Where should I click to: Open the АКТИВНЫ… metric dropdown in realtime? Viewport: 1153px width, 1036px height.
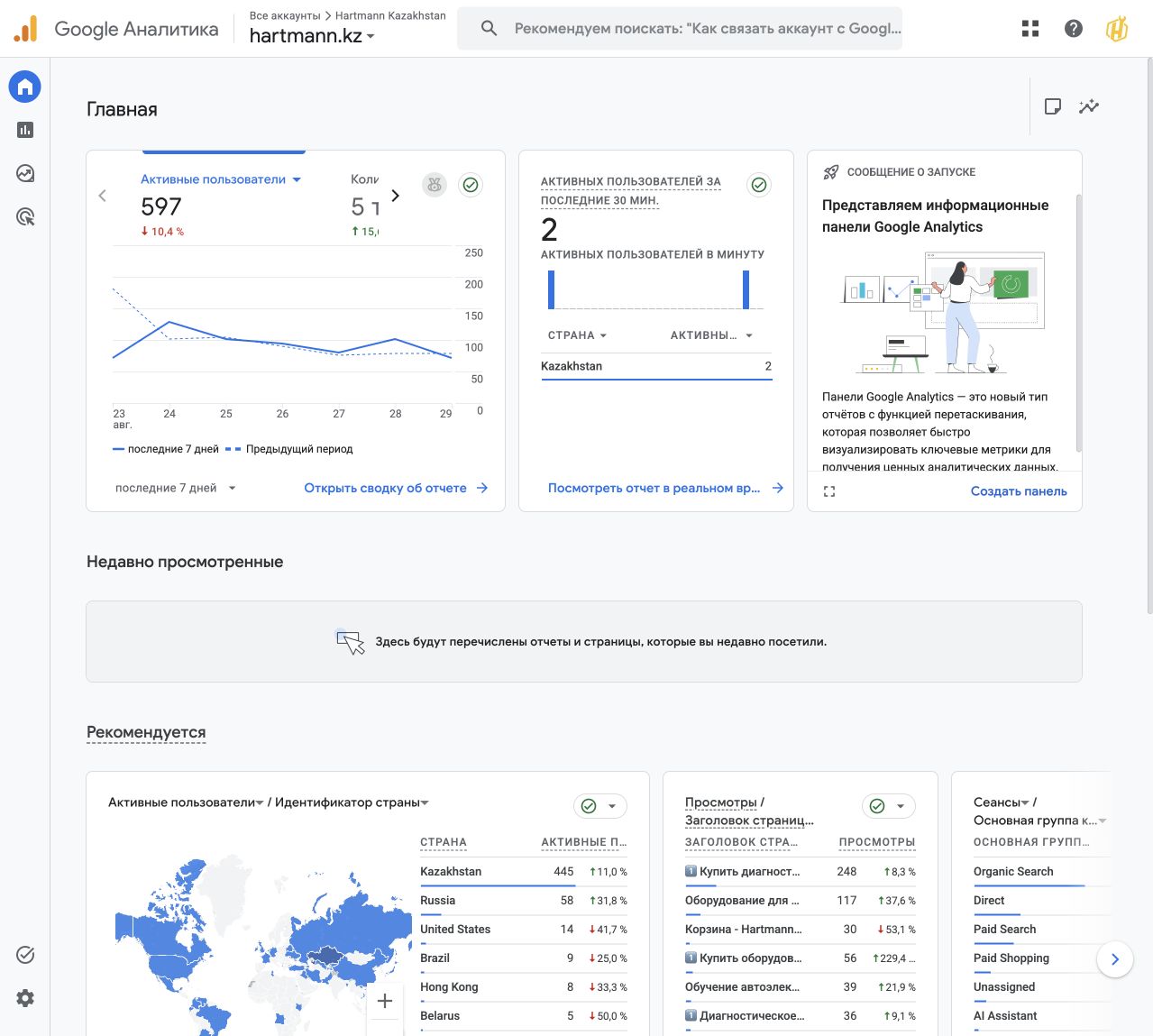click(x=711, y=335)
